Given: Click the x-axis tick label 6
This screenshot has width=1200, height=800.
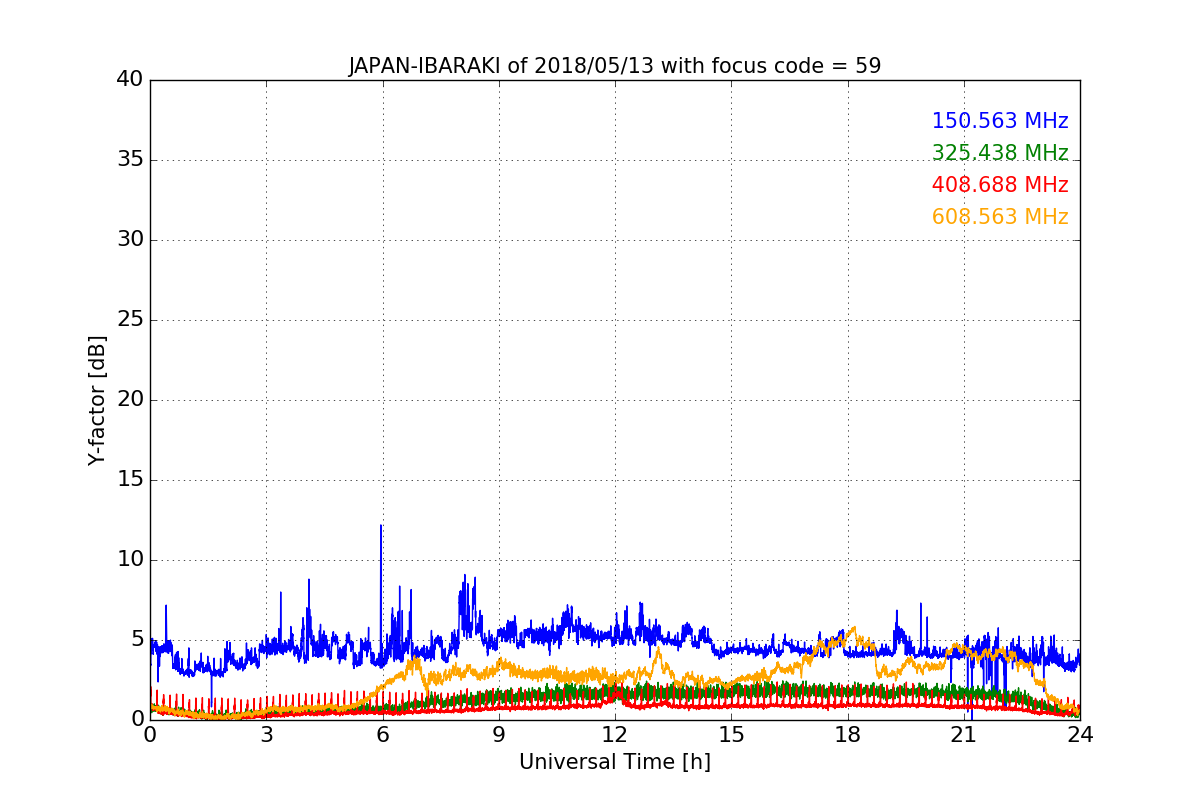Looking at the screenshot, I should coord(382,735).
